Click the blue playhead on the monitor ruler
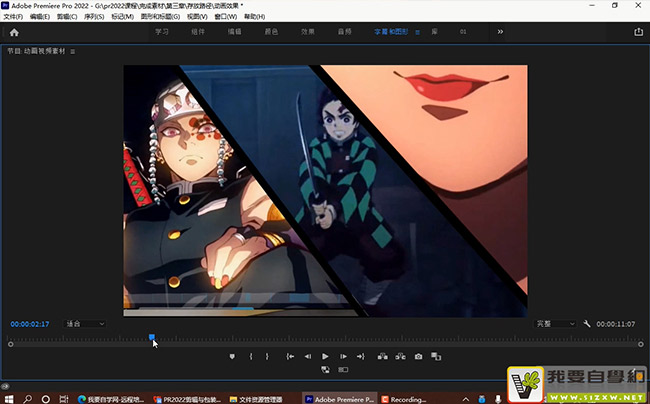The width and height of the screenshot is (650, 404). (x=152, y=337)
